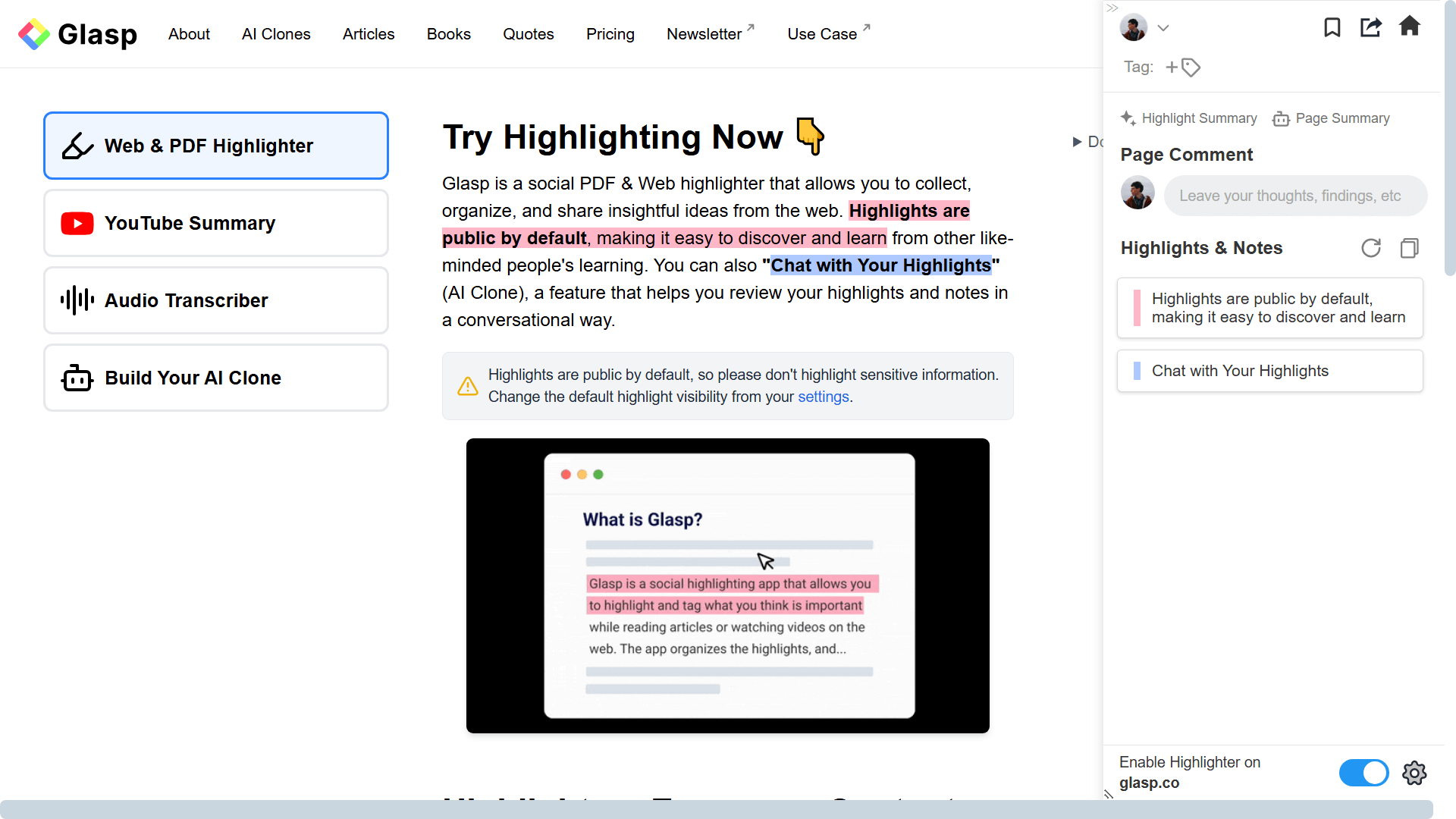Open the bookmark icon in sidebar
Image resolution: width=1456 pixels, height=819 pixels.
1332,27
